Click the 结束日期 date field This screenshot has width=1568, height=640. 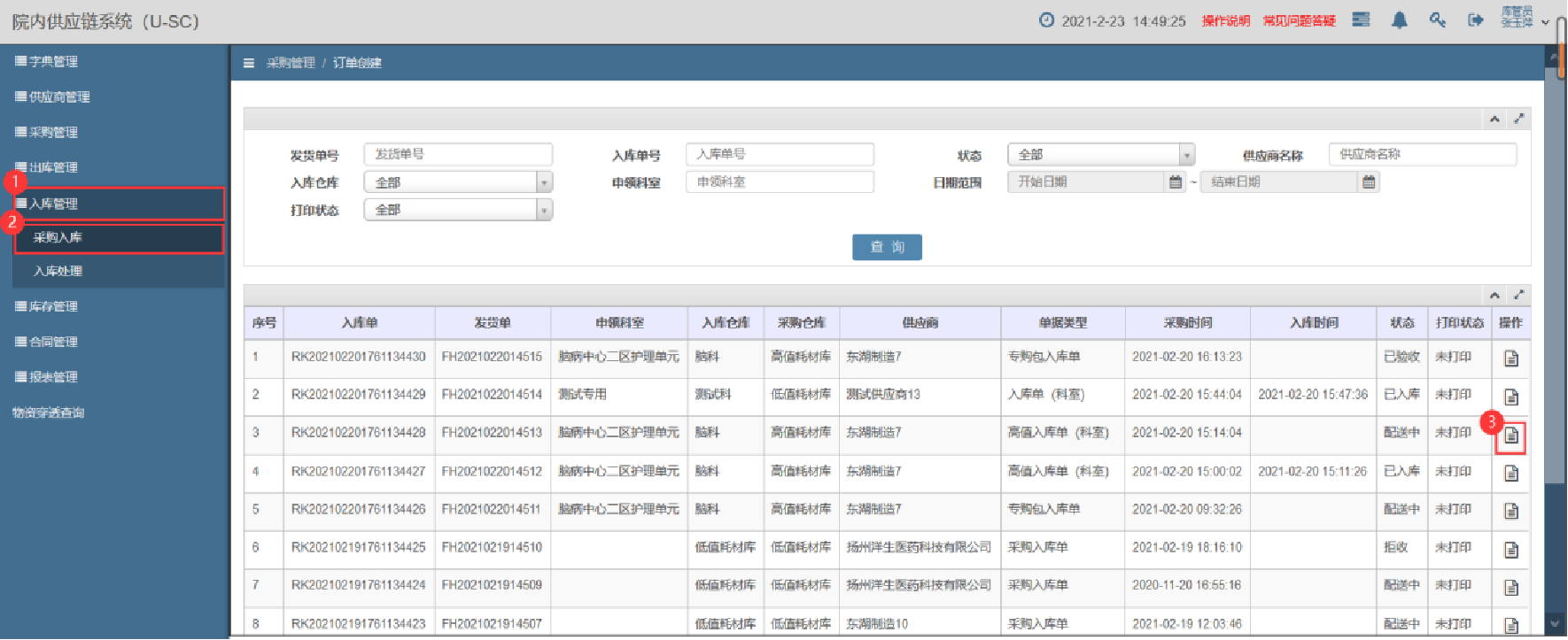click(1279, 181)
